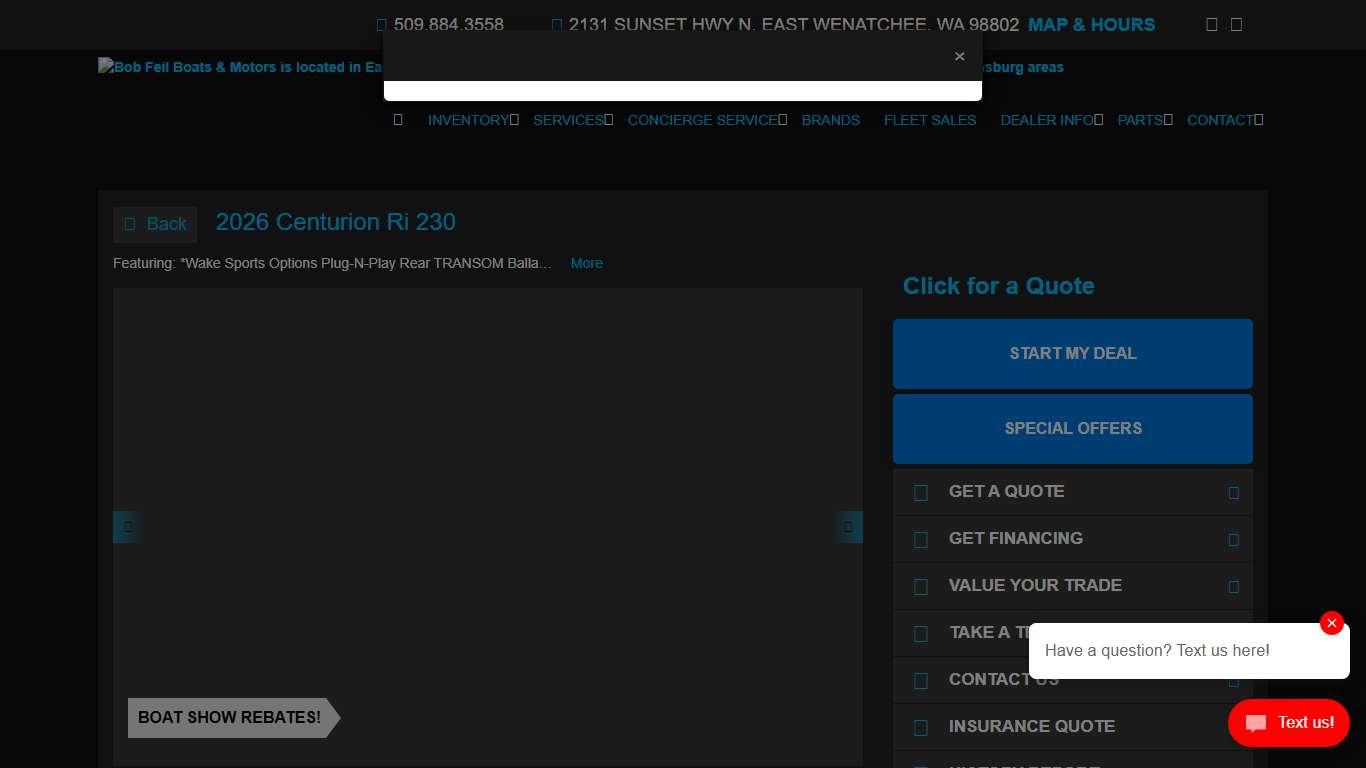Click the home icon in navigation bar
Screen dimensions: 1366x768
pos(398,120)
